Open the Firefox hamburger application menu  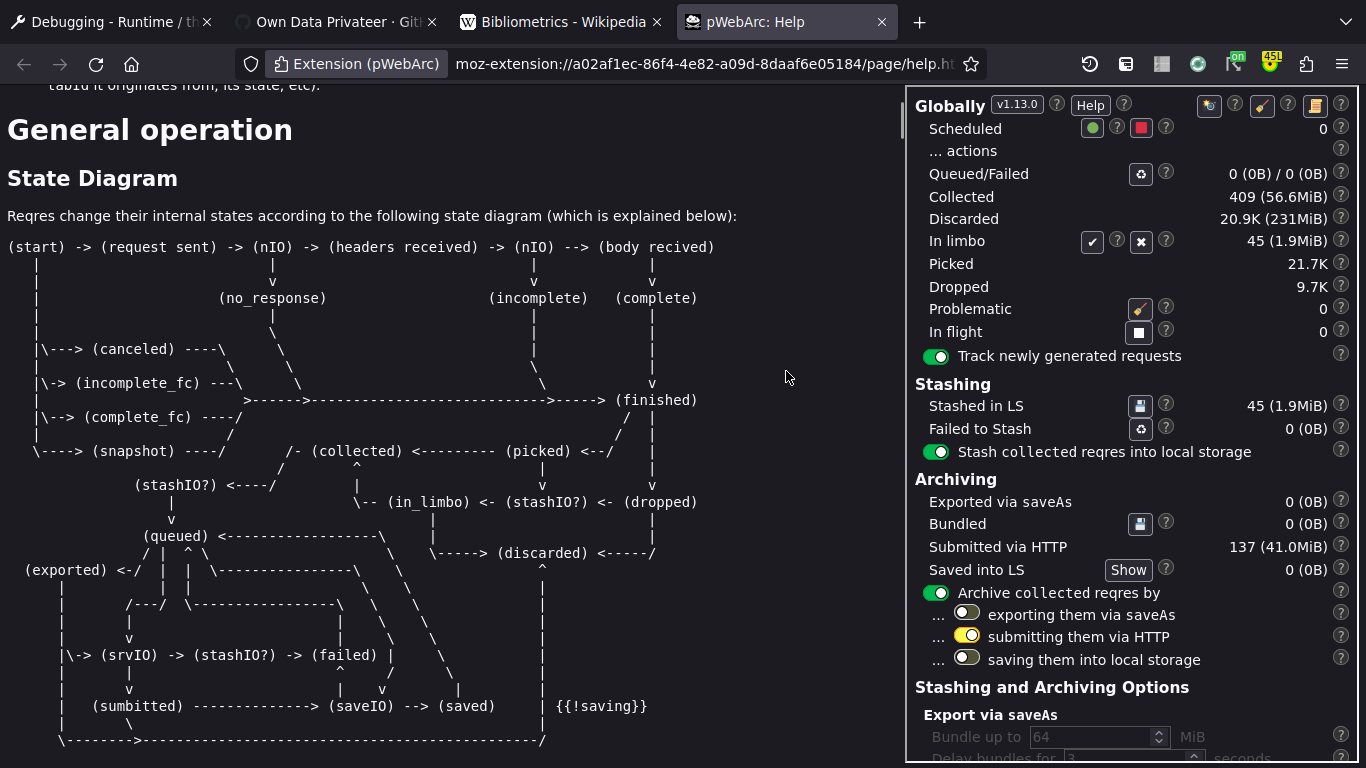1342,64
